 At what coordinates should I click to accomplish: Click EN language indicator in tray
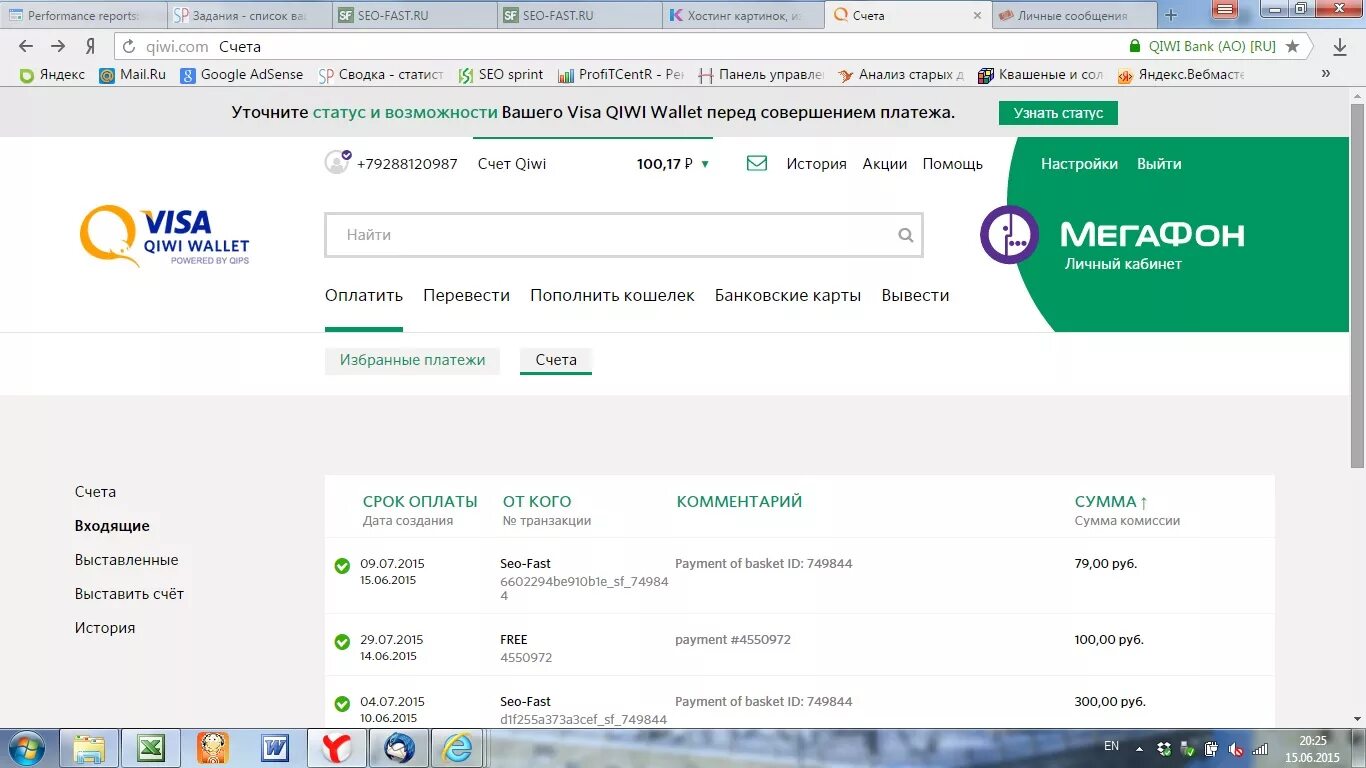[1111, 746]
